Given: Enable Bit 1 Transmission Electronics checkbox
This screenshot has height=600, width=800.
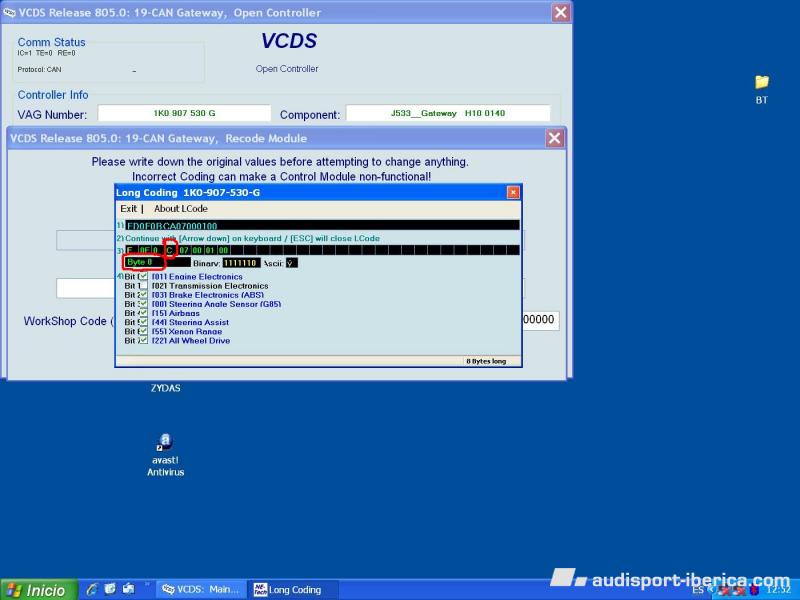Looking at the screenshot, I should [x=144, y=286].
